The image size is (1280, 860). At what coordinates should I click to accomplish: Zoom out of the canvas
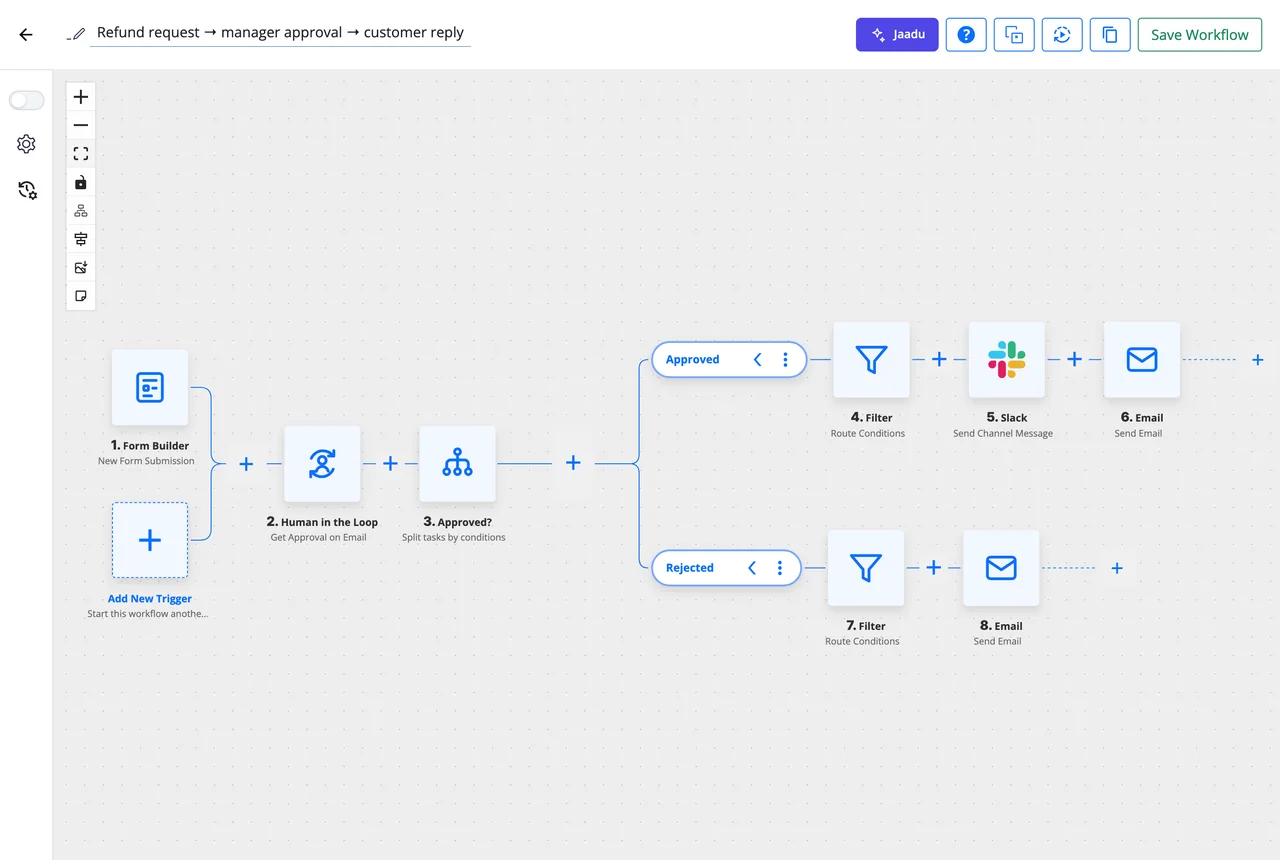click(81, 125)
